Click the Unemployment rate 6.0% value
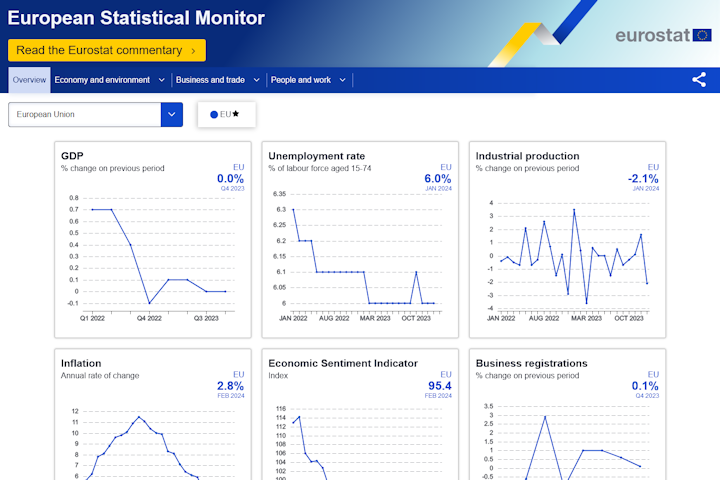 438,178
